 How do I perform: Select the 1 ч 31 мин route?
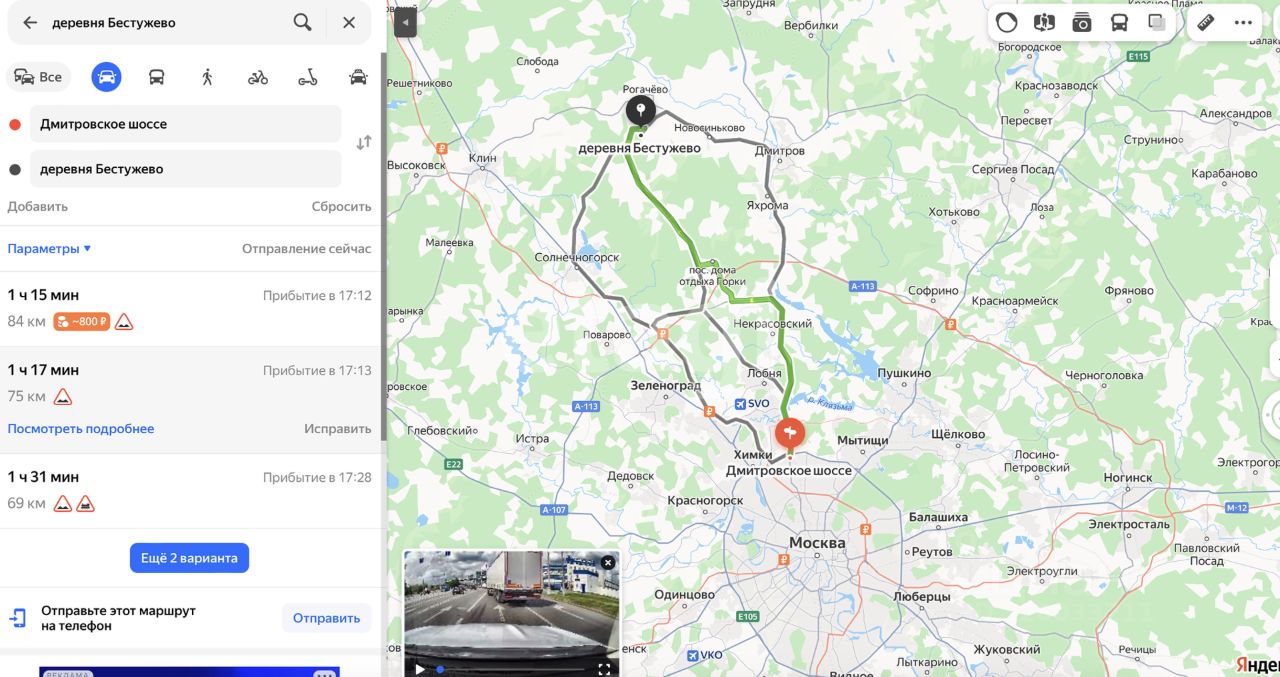(189, 490)
